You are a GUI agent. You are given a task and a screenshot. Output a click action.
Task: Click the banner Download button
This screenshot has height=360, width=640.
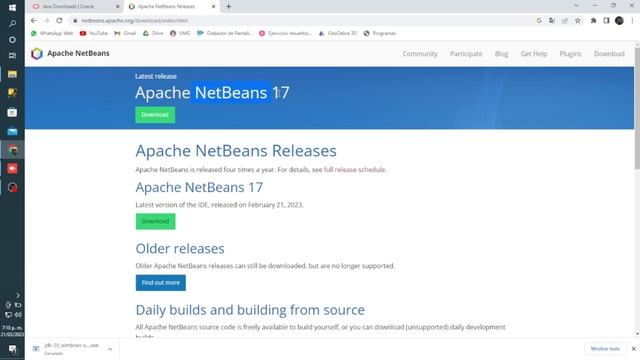tap(155, 115)
